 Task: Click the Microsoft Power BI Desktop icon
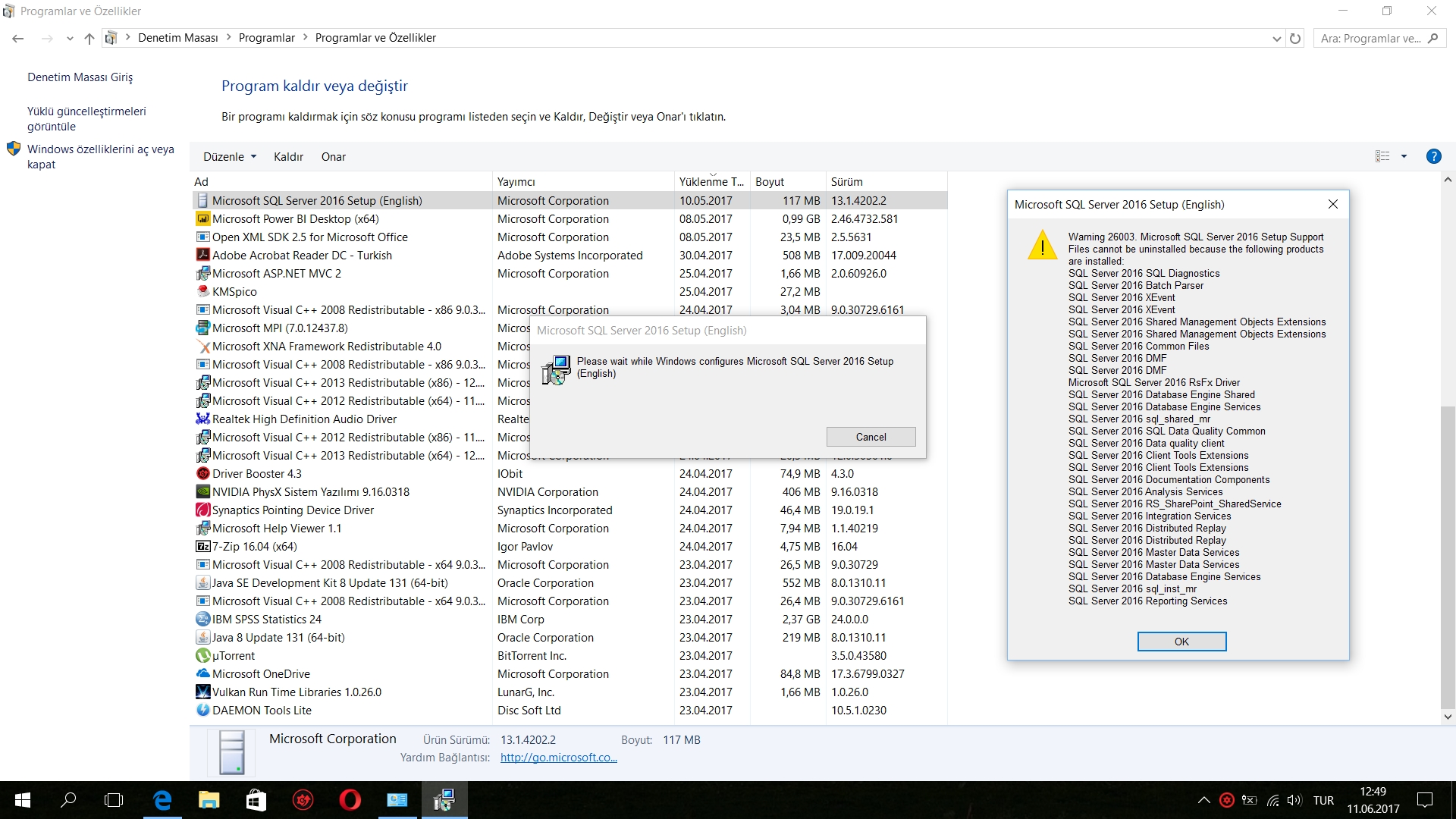pos(202,218)
